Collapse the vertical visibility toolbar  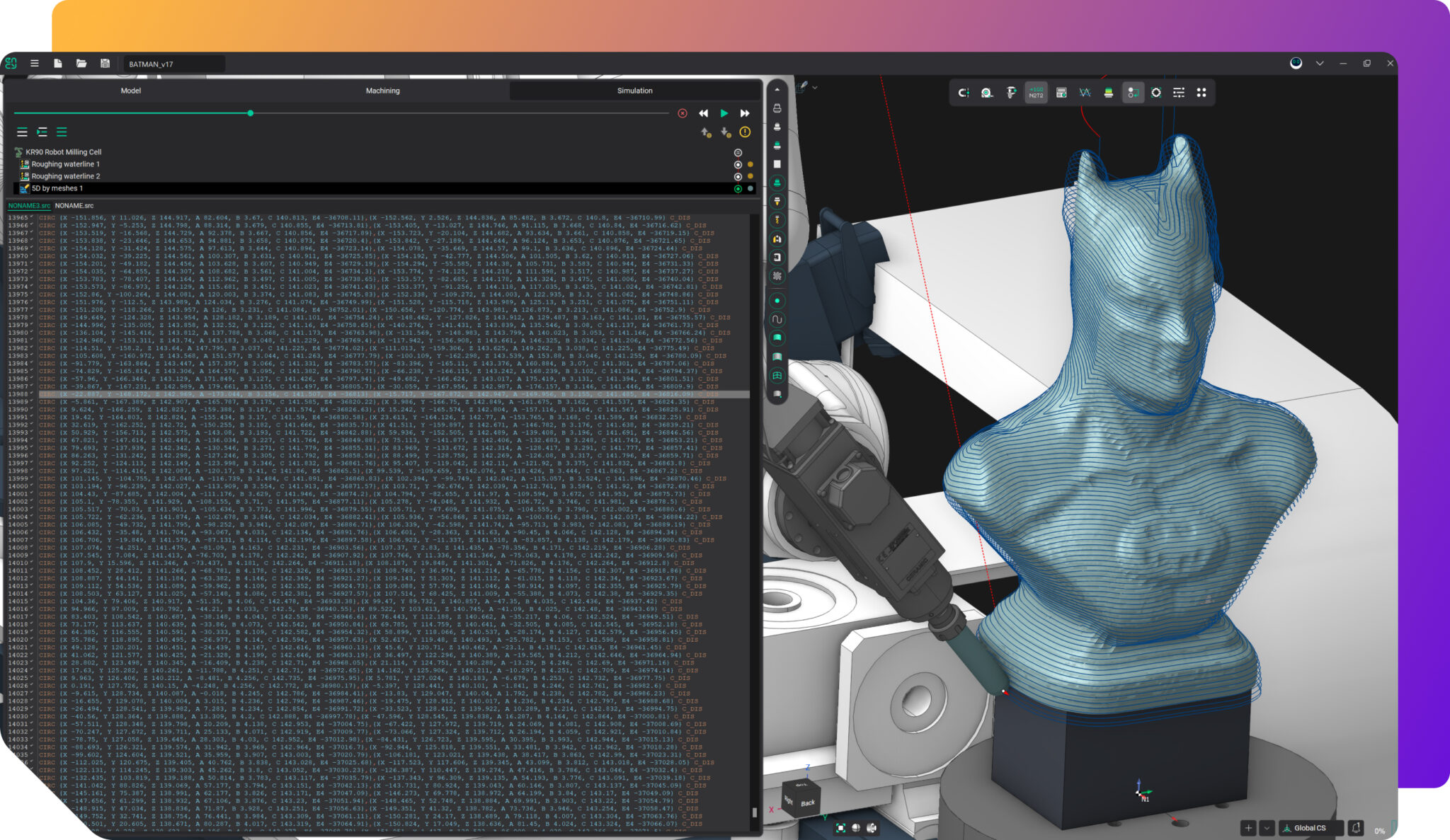777,90
